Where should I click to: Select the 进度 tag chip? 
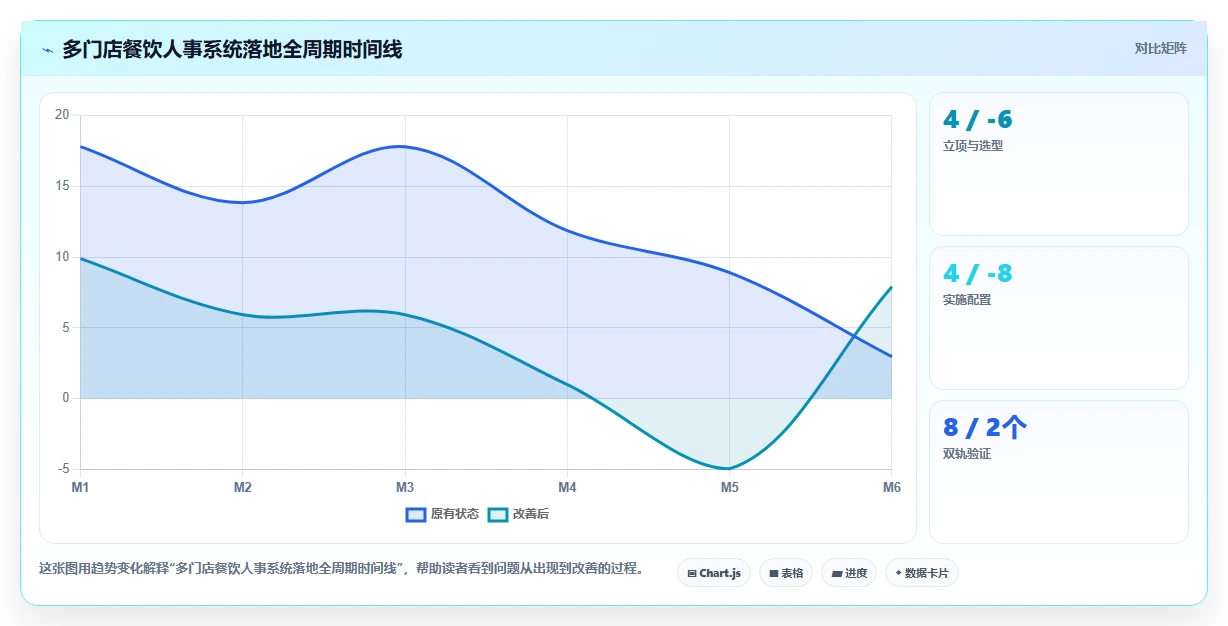coord(849,573)
